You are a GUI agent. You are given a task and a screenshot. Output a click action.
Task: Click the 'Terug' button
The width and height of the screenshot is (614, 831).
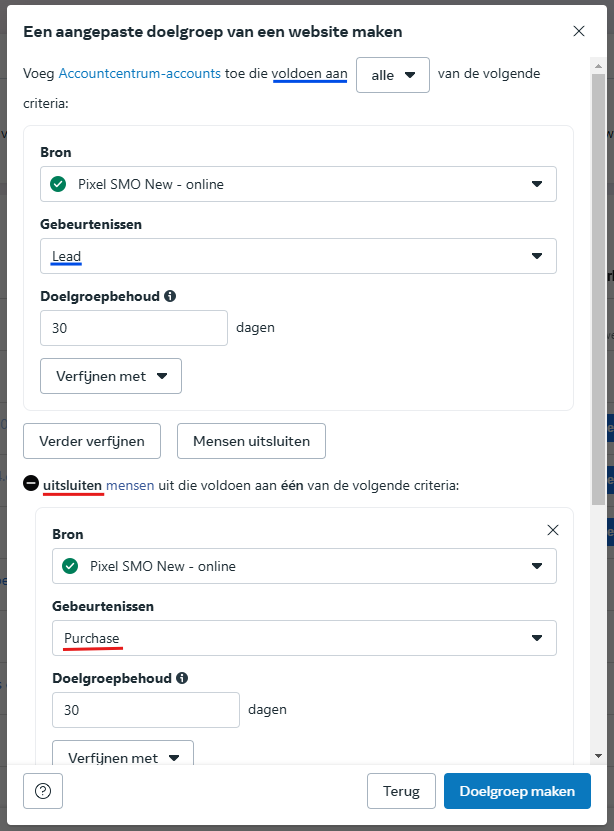click(401, 791)
